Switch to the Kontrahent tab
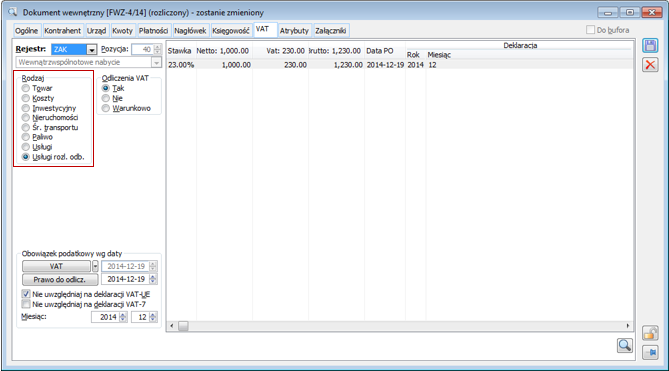 click(62, 31)
